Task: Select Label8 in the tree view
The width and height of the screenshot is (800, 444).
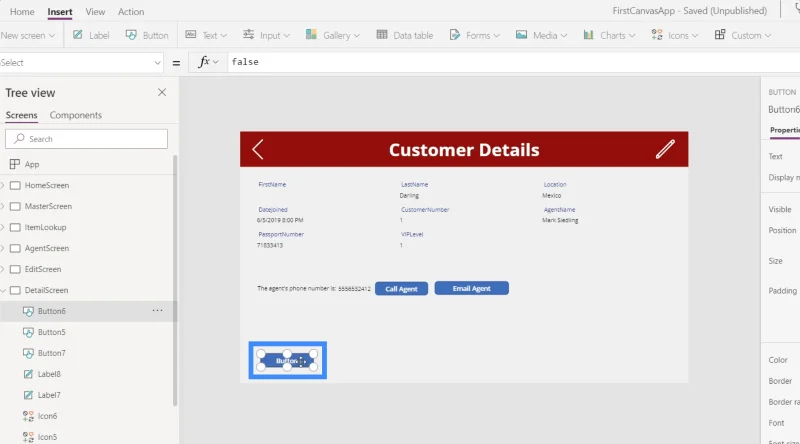Action: [x=49, y=374]
